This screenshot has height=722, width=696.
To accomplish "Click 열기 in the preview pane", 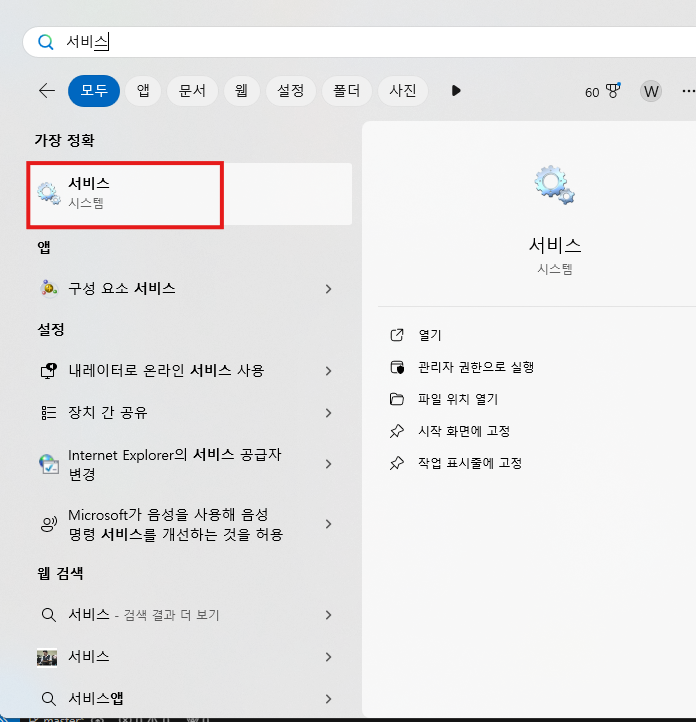I will click(x=429, y=335).
